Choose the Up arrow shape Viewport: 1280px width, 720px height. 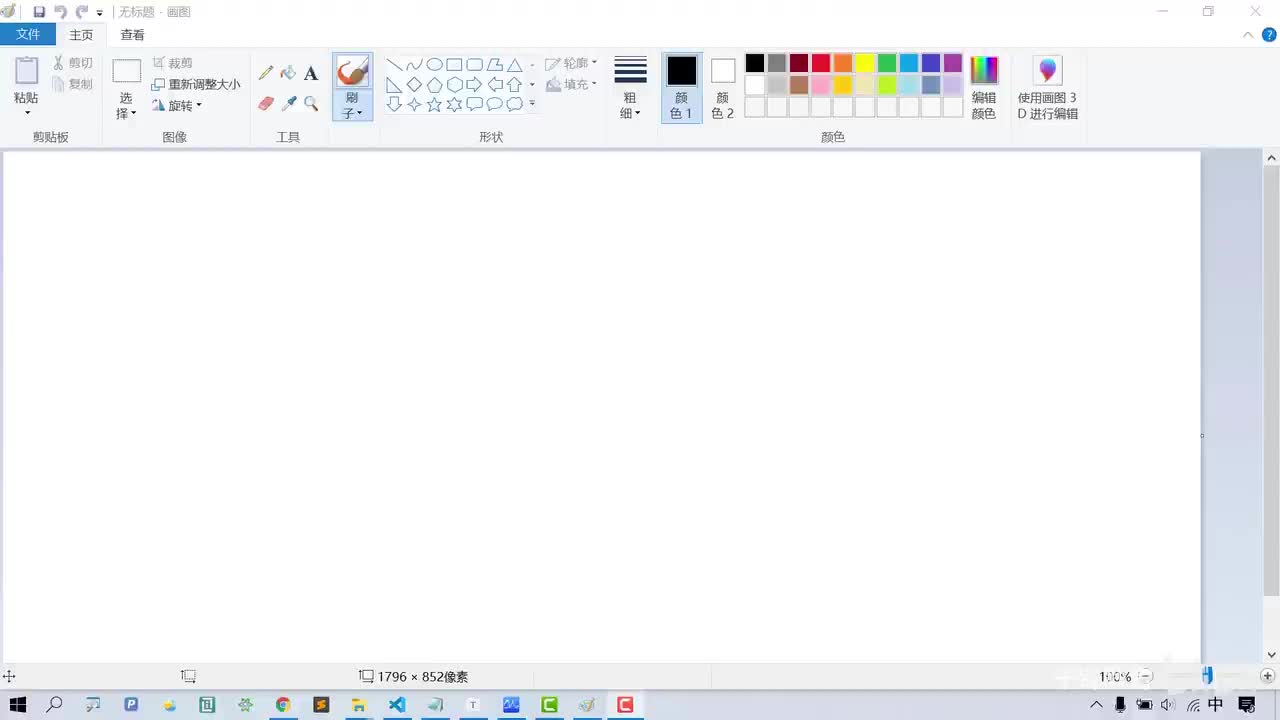coord(514,85)
